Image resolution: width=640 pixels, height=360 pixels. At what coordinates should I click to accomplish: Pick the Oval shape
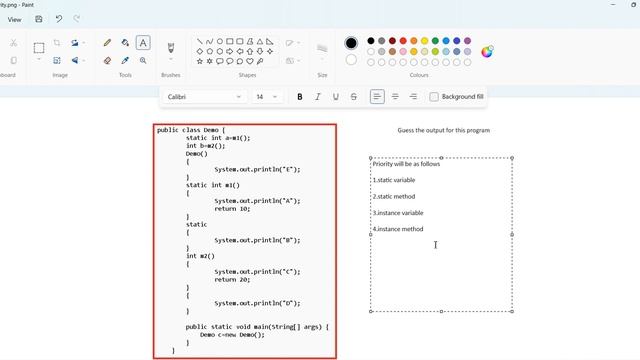(220, 41)
